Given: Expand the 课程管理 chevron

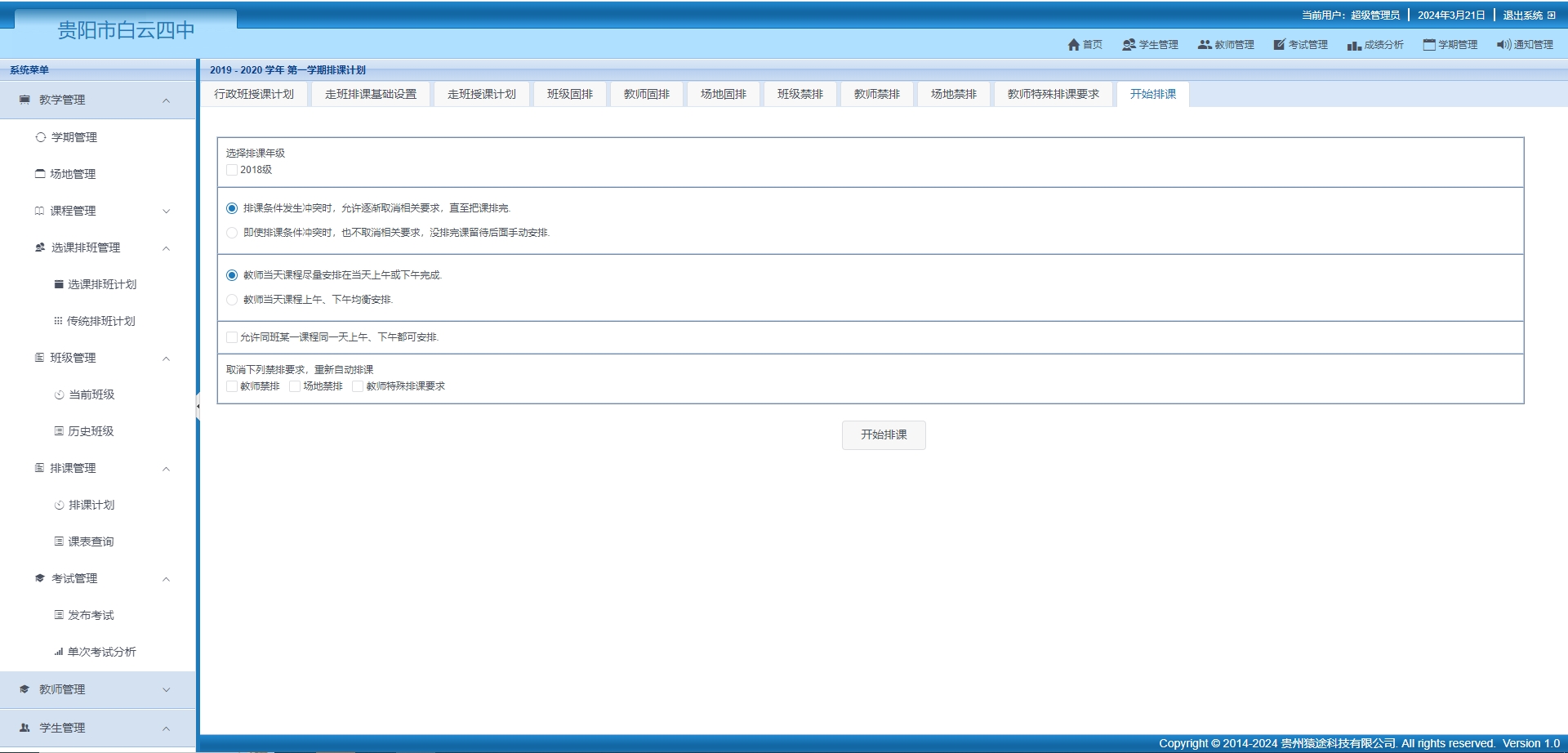Looking at the screenshot, I should pyautogui.click(x=166, y=212).
